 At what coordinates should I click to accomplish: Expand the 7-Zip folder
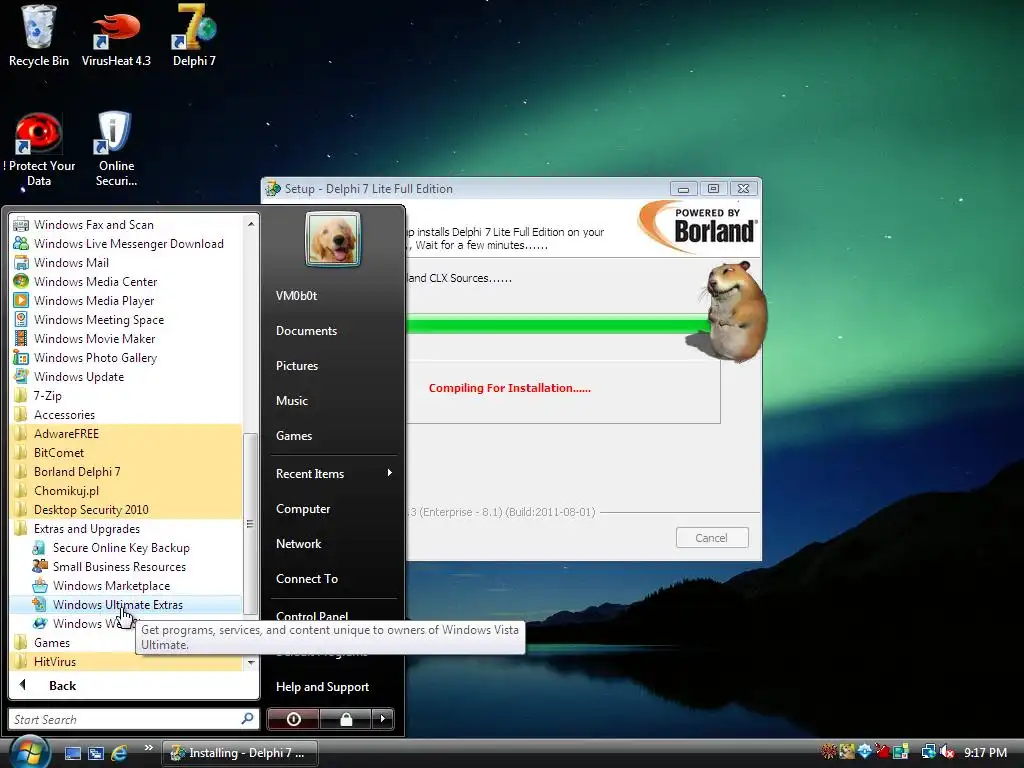point(126,395)
